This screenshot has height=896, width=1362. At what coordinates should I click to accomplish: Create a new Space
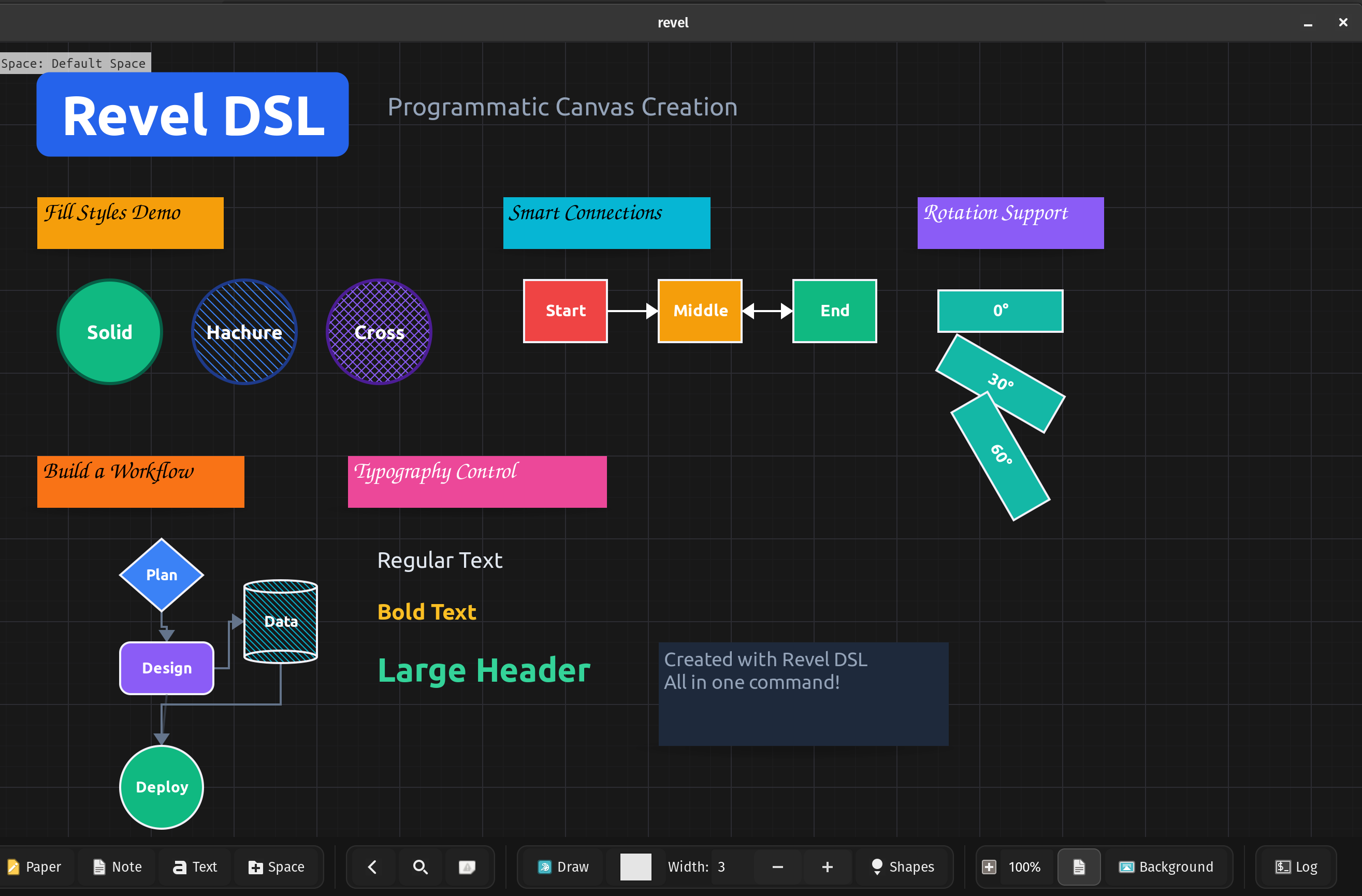coord(277,867)
